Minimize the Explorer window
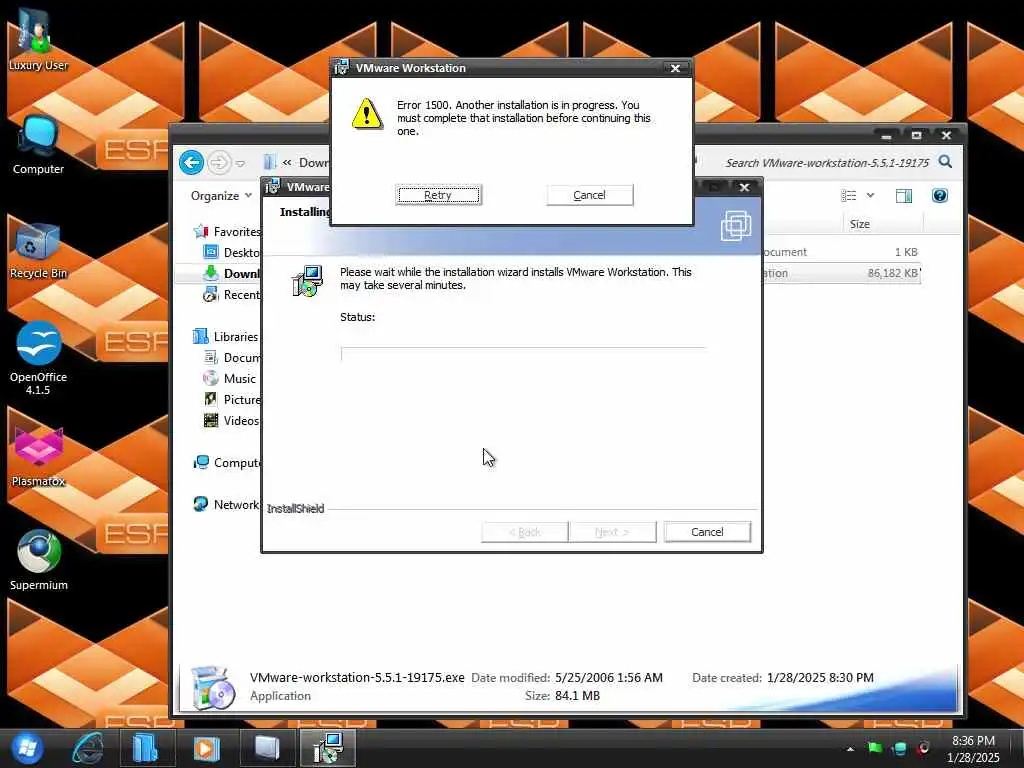1024x768 pixels. 886,136
